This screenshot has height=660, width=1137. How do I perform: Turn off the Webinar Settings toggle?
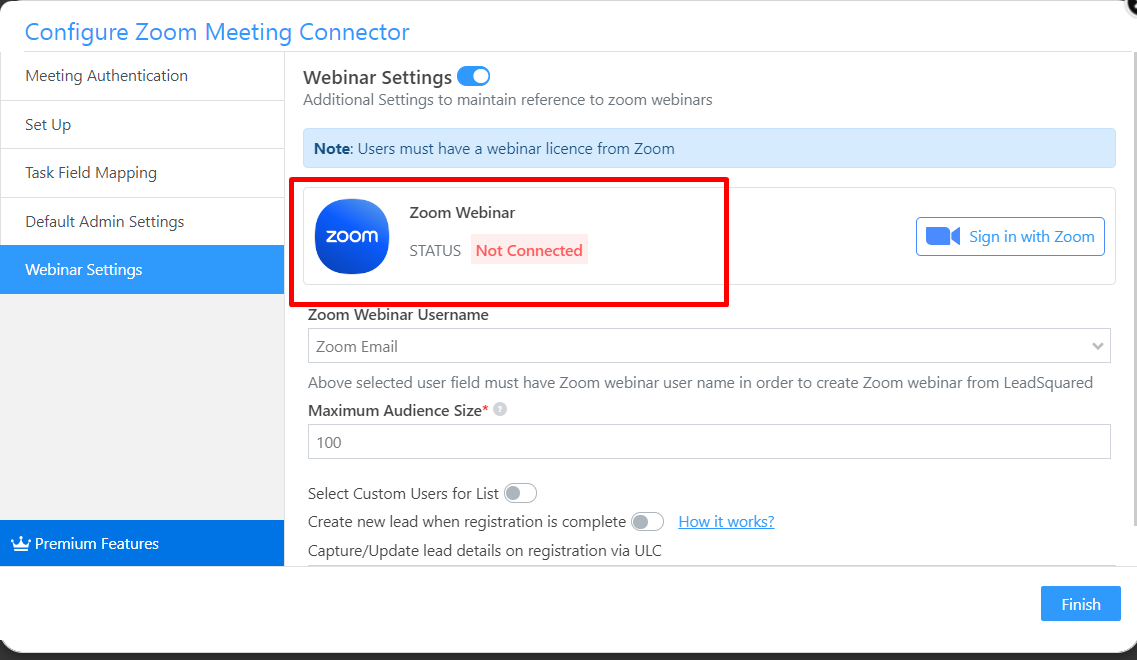[x=473, y=76]
